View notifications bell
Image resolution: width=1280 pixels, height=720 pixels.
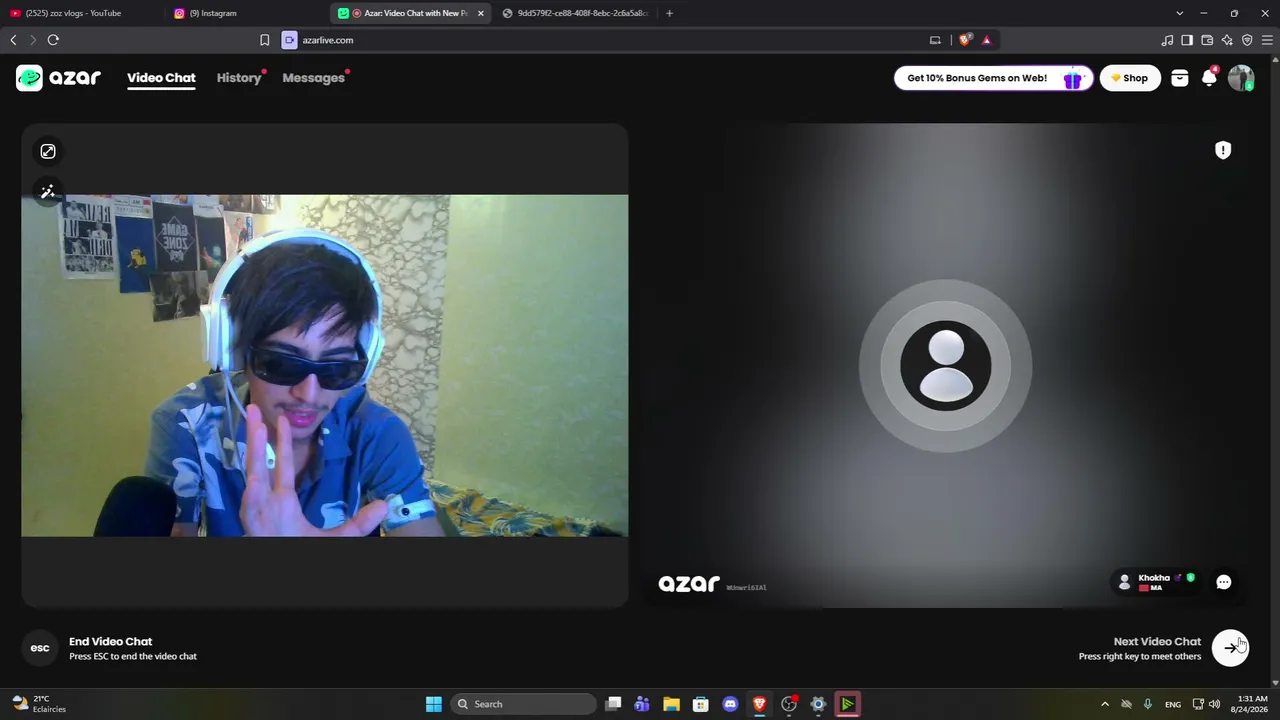1210,78
